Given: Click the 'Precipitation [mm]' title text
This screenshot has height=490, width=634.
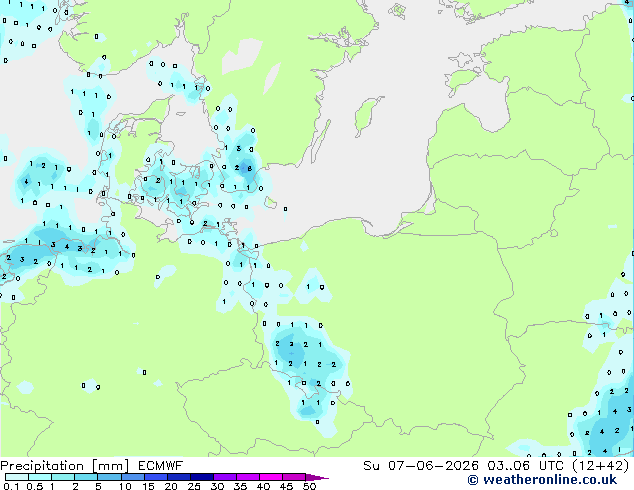Looking at the screenshot, I should coord(64,466).
